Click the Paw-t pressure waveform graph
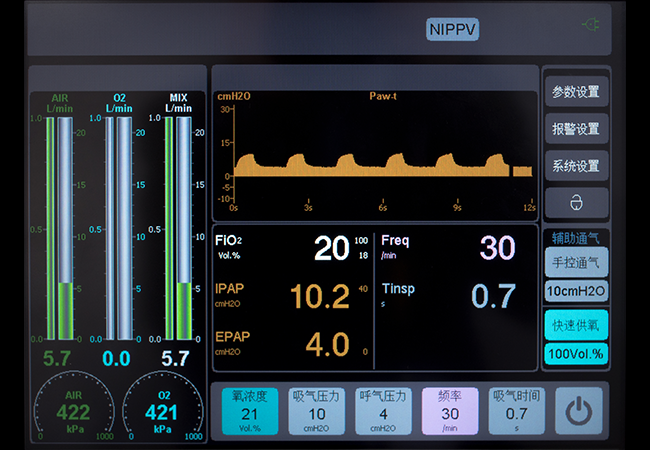 click(374, 155)
